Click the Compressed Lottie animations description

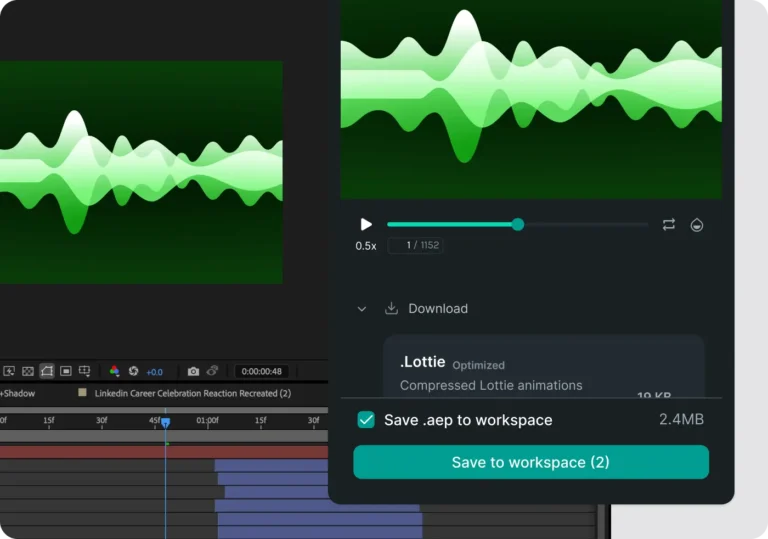(x=491, y=386)
